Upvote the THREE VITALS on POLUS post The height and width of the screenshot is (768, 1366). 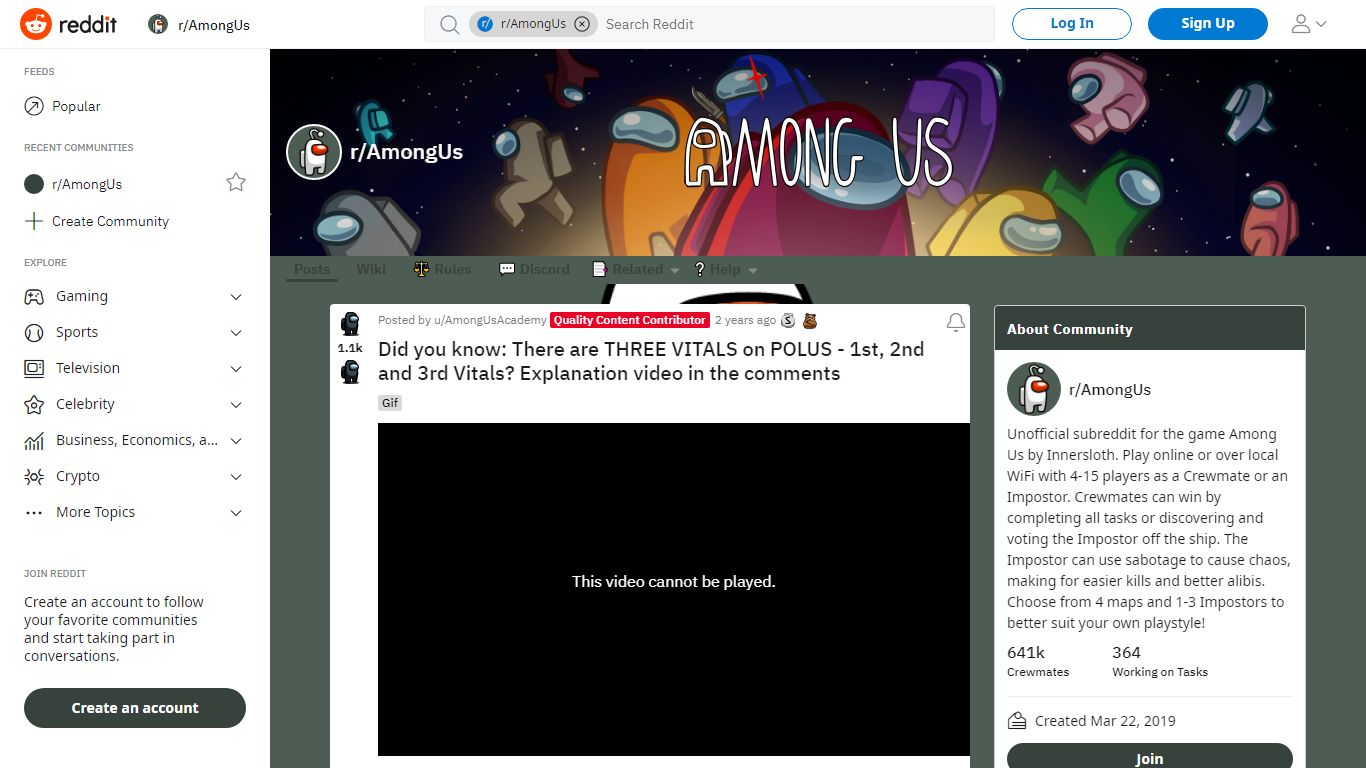(350, 323)
